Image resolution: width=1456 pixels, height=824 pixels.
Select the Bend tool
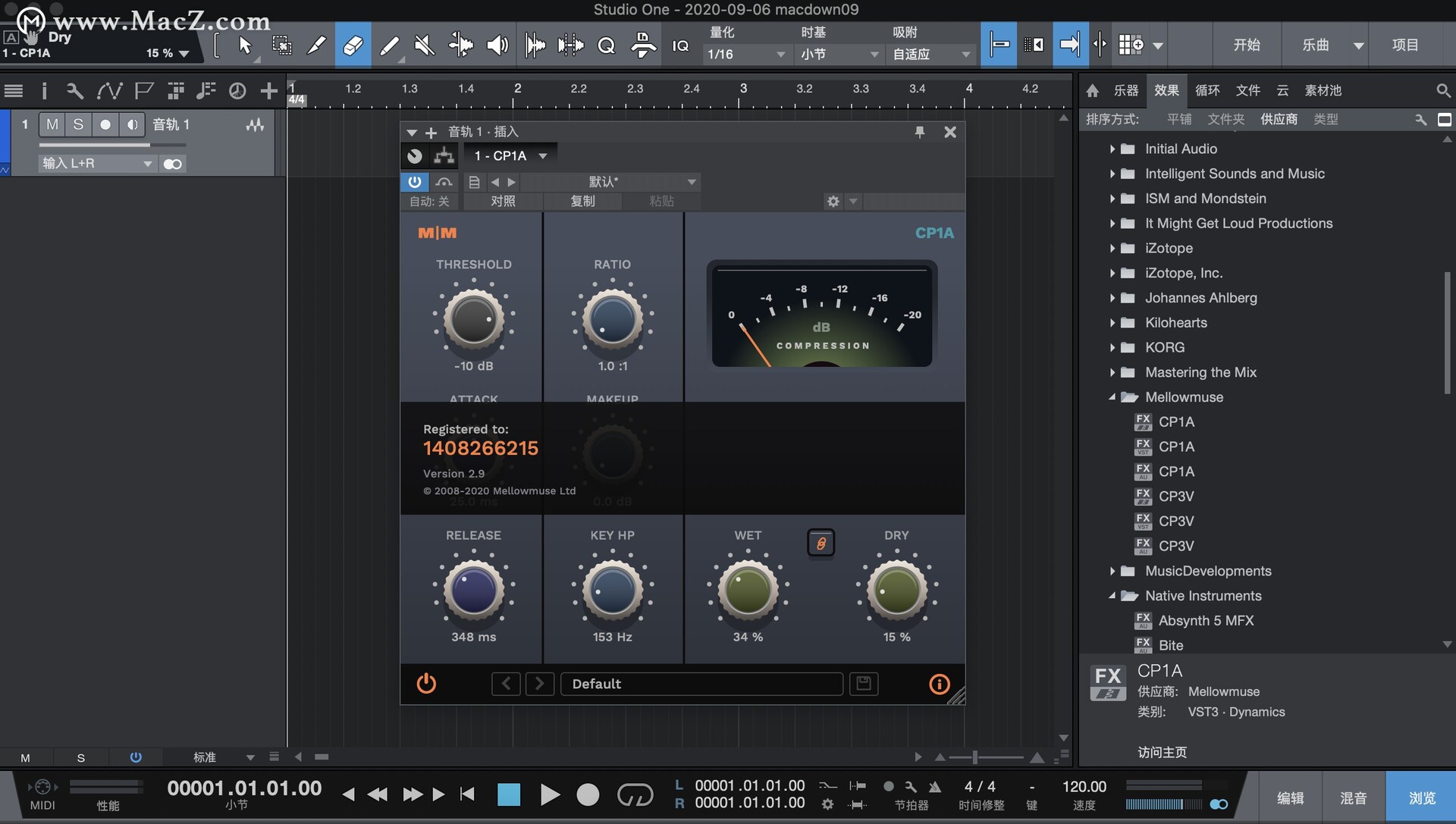tap(460, 45)
